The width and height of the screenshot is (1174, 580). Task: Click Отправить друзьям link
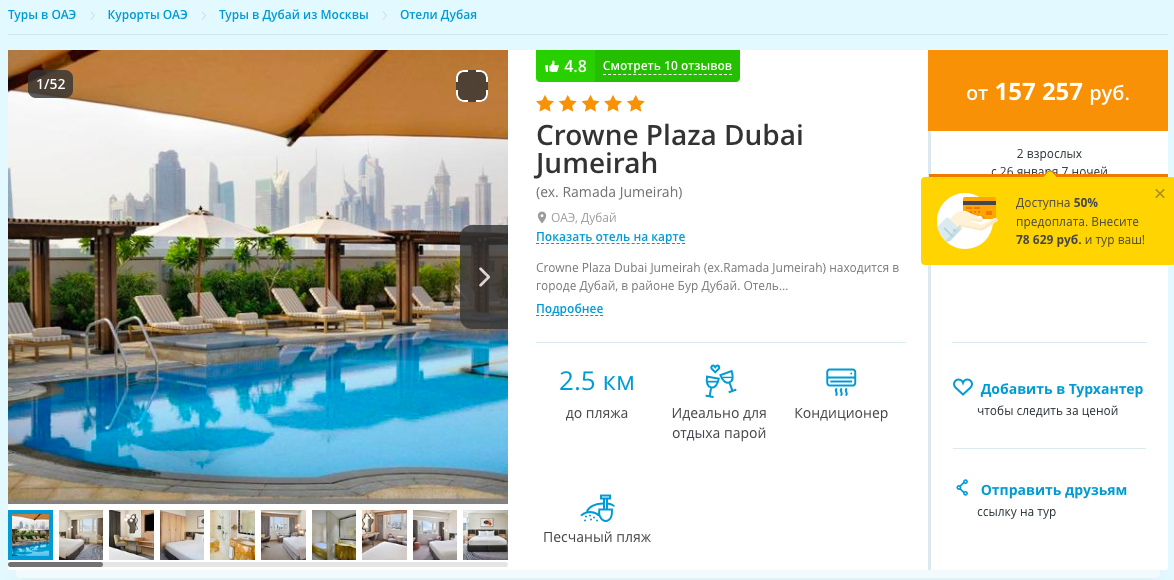tap(1053, 490)
